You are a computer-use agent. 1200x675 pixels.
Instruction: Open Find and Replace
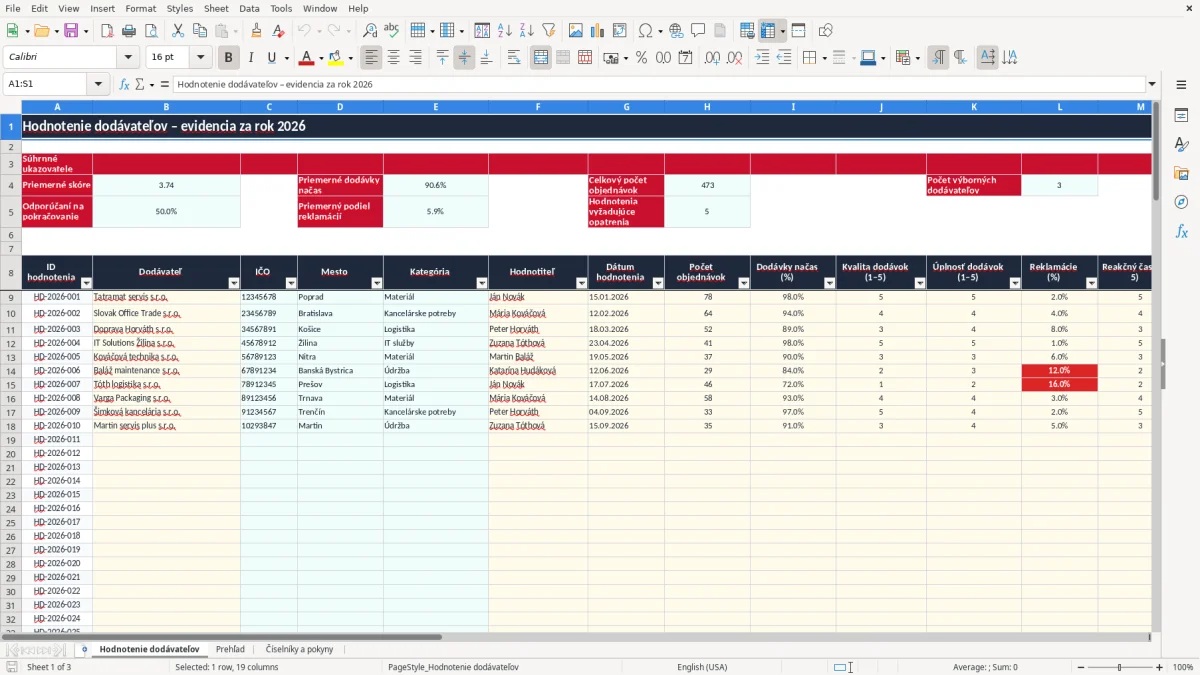(370, 31)
